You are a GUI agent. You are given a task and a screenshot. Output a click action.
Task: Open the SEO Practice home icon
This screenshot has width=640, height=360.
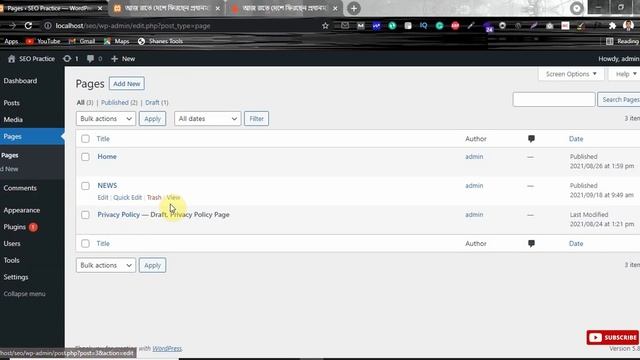pyautogui.click(x=11, y=59)
